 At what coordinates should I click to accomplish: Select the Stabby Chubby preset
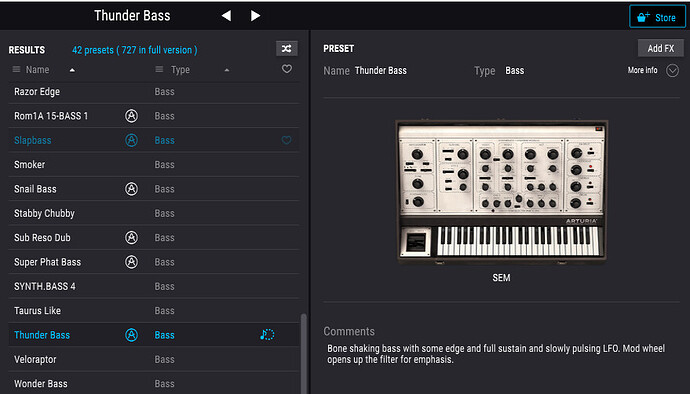coord(154,213)
